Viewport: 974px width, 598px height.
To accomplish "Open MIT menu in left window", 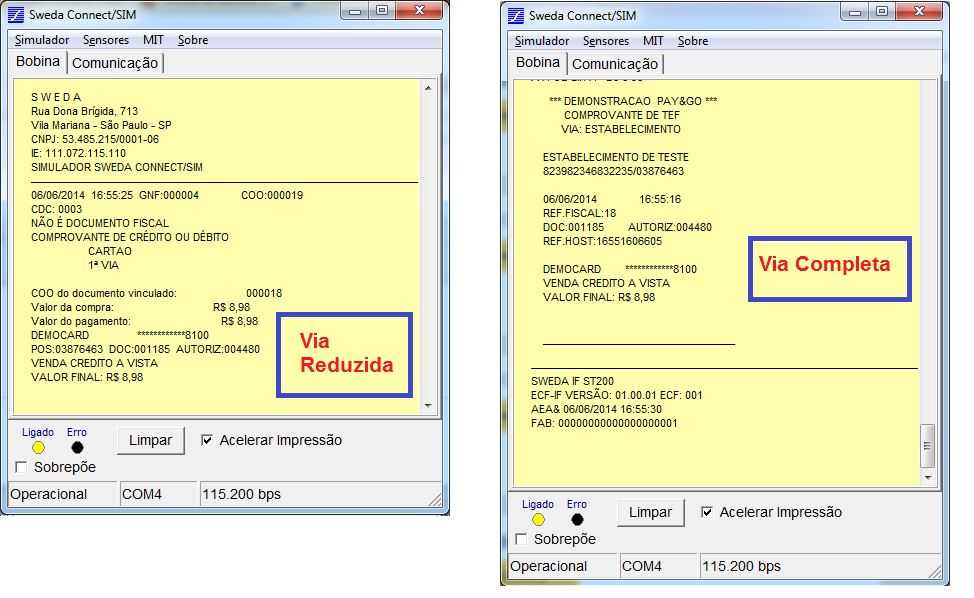I will click(153, 40).
